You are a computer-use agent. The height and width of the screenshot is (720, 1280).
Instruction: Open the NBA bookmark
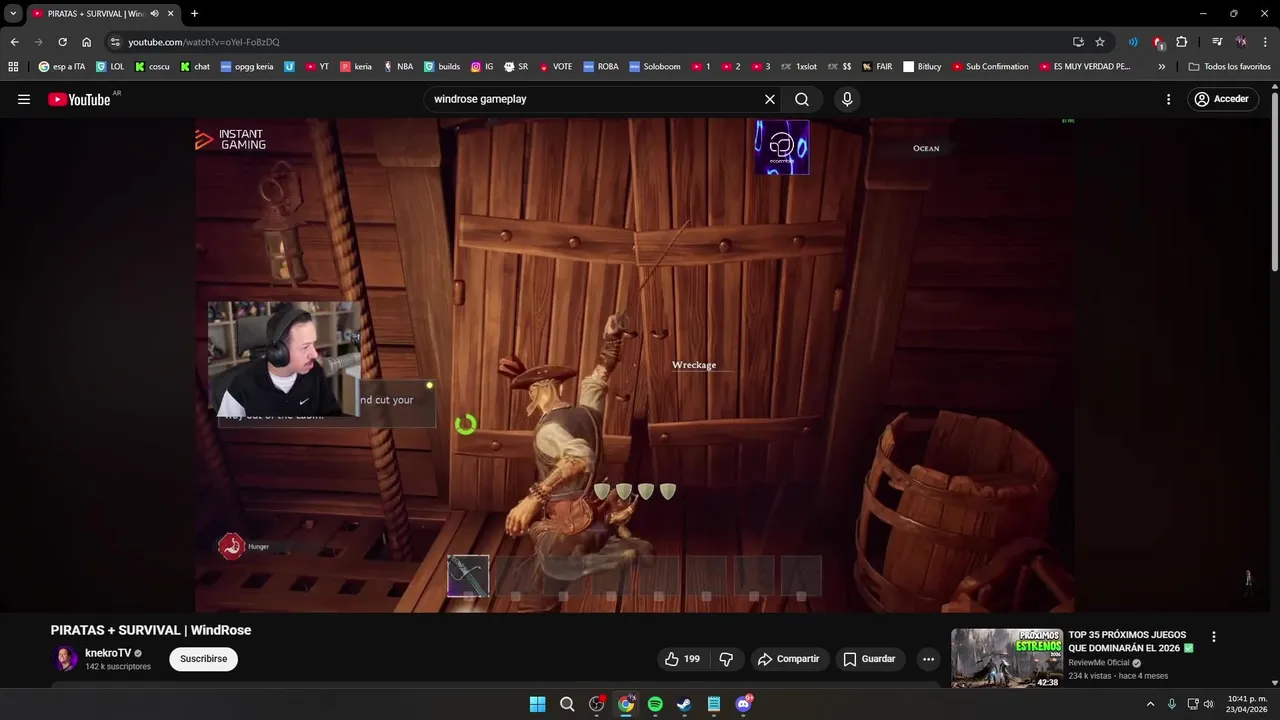[x=398, y=67]
